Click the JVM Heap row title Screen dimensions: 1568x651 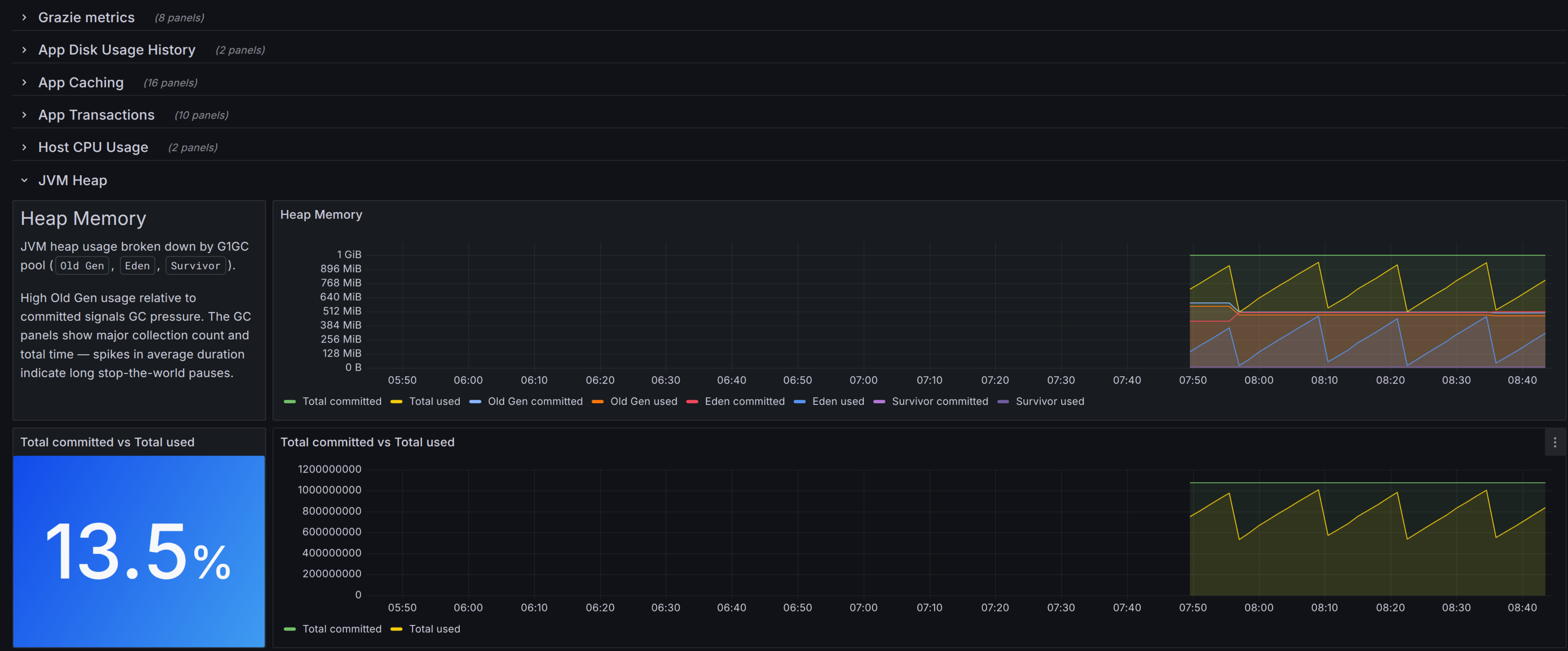(72, 180)
